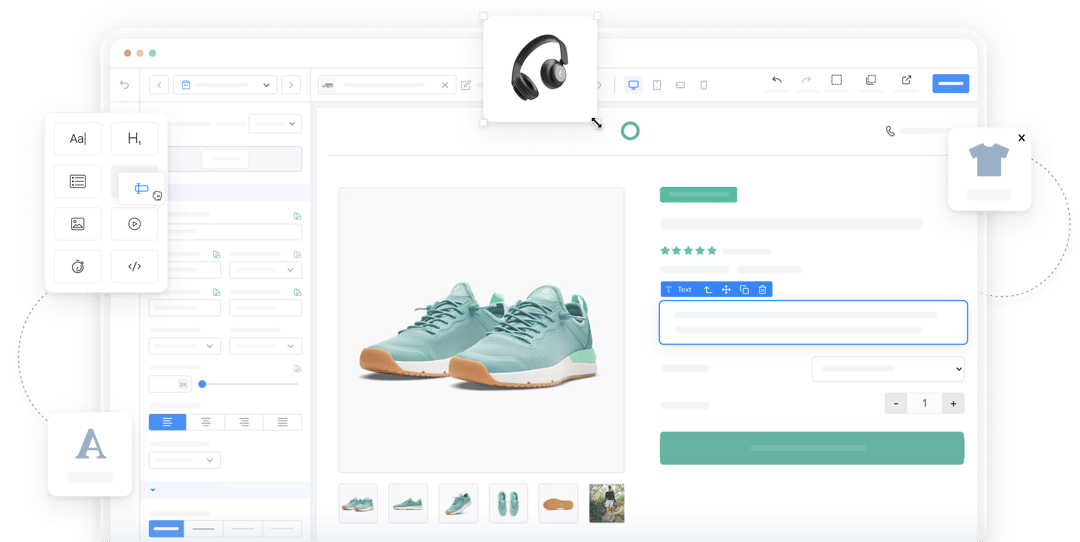
Task: Go to previous page with left chevron
Action: 159,85
